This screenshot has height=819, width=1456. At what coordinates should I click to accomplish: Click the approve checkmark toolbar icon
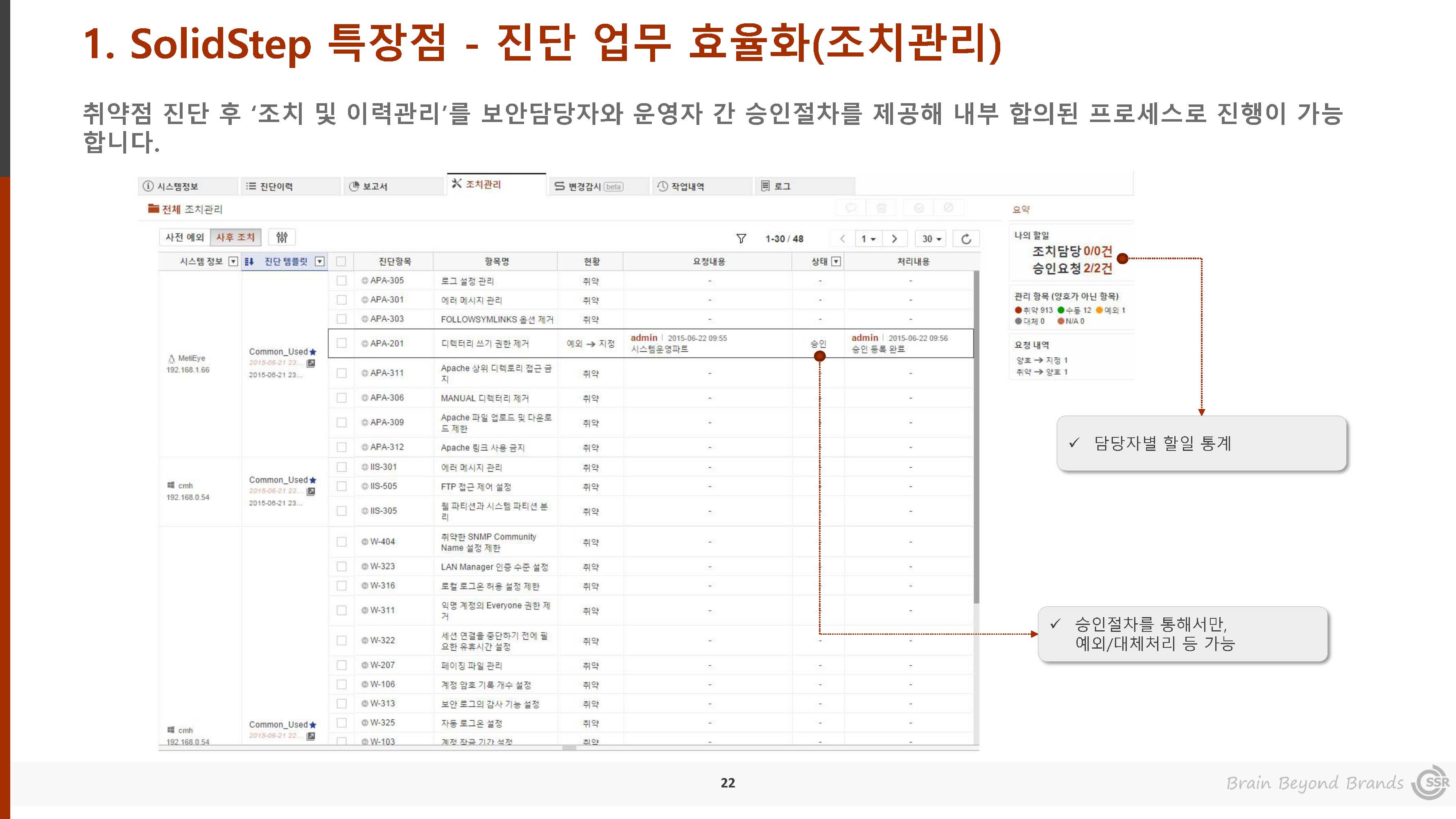(918, 208)
